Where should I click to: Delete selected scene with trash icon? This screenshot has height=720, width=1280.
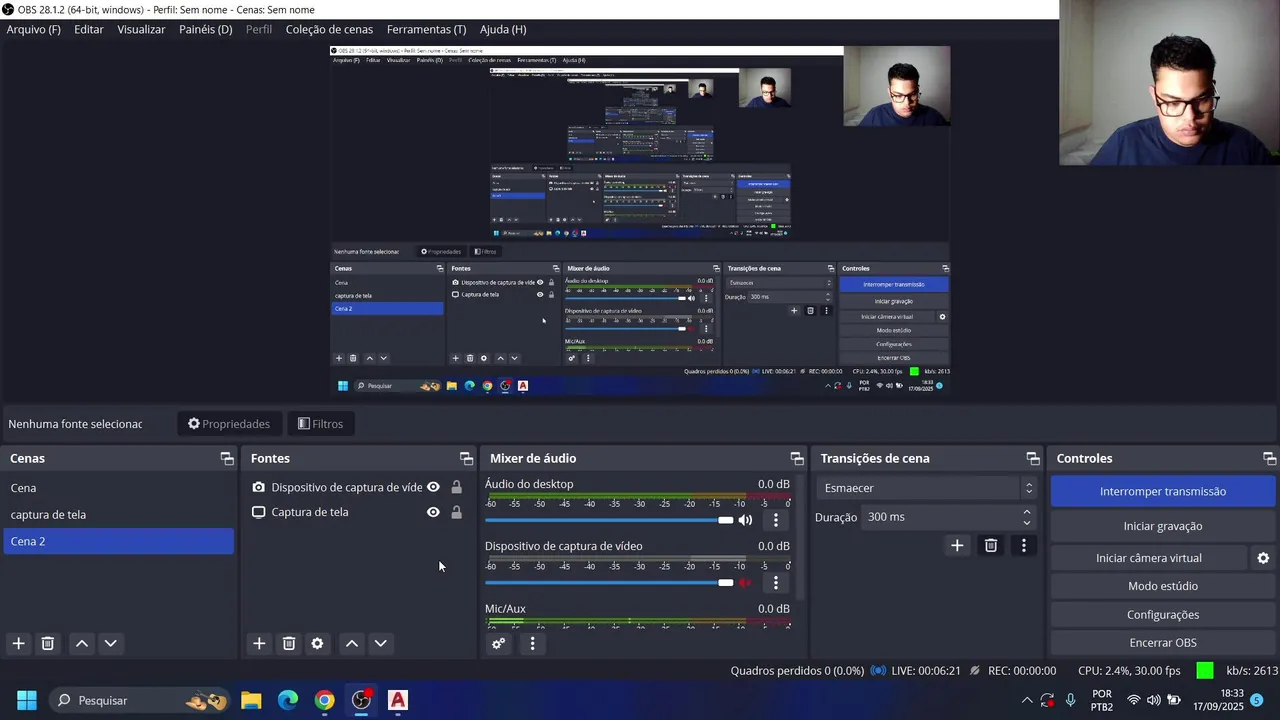click(x=47, y=643)
